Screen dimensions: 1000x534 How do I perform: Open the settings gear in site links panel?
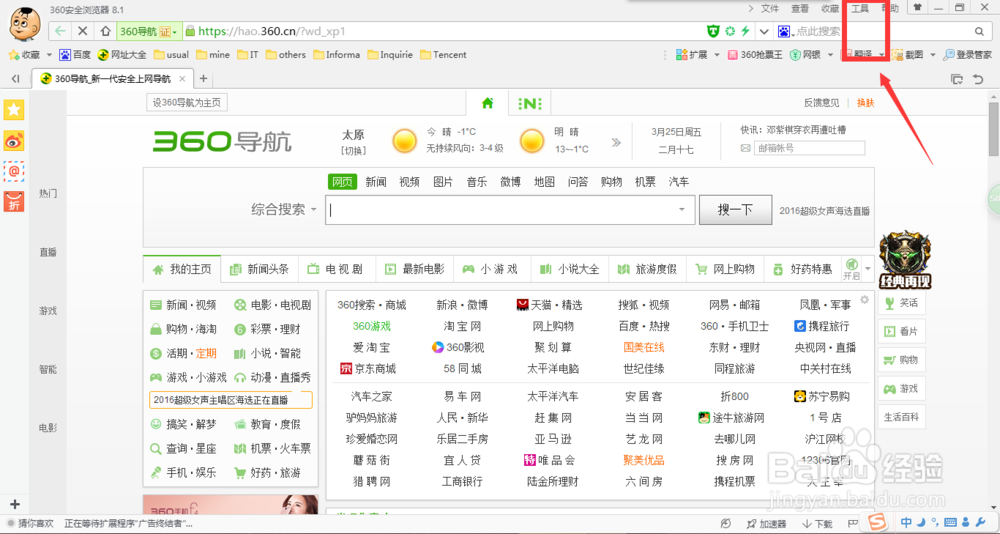(x=864, y=299)
